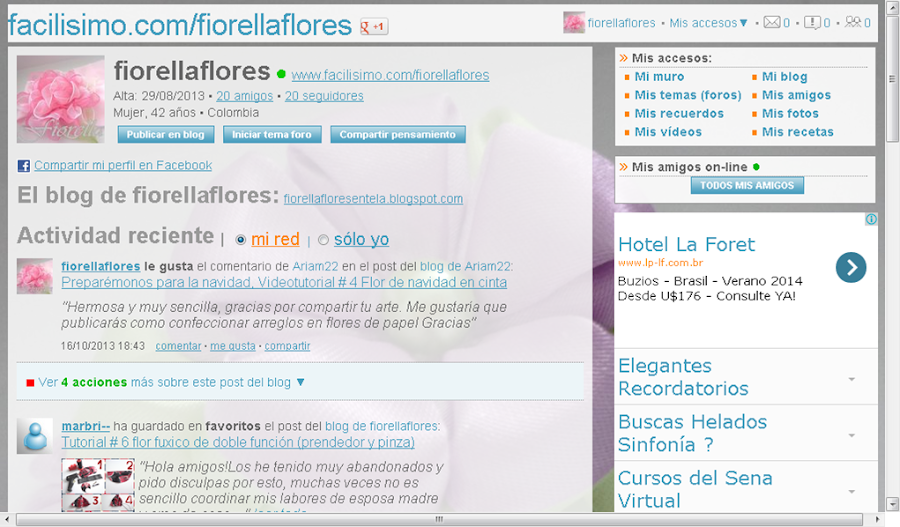900x527 pixels.
Task: Expand the Cursos del Sena Virtual arrow
Action: (x=852, y=491)
